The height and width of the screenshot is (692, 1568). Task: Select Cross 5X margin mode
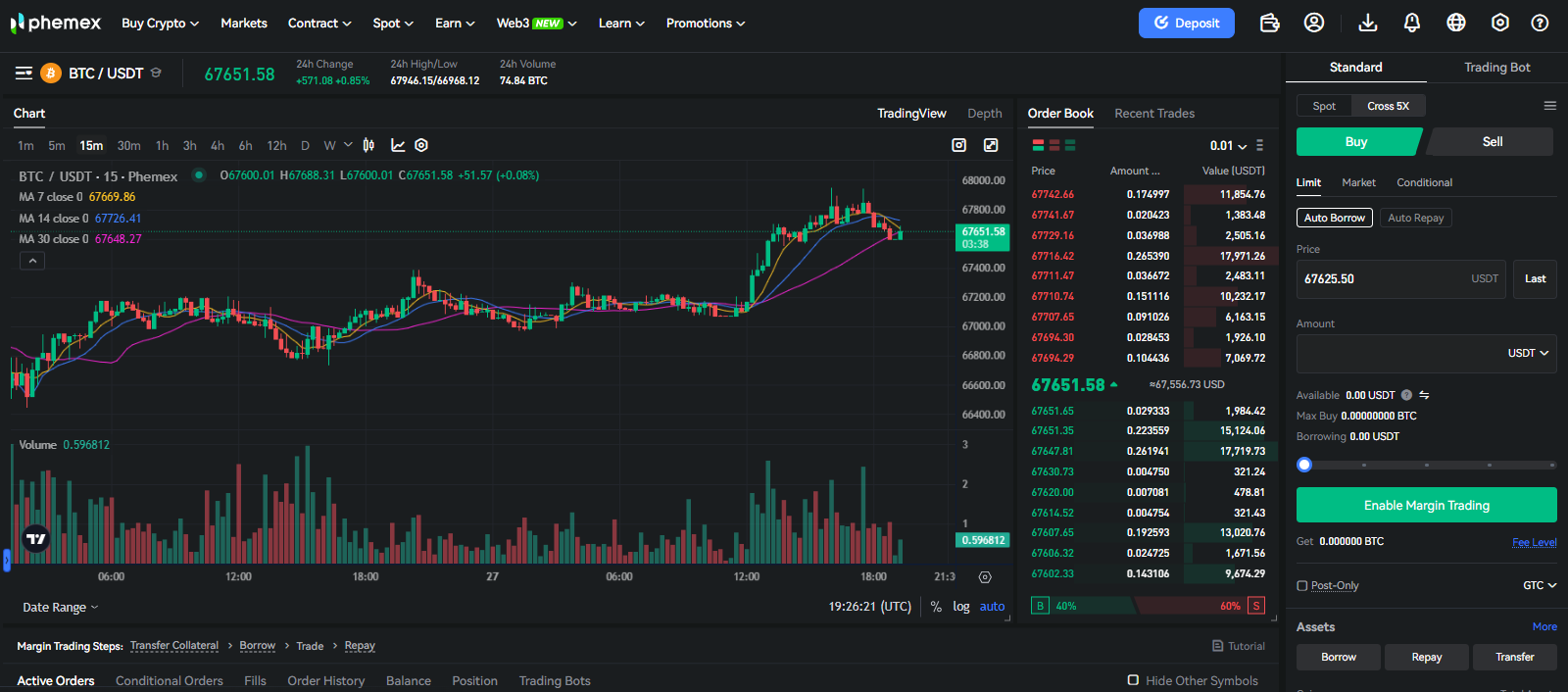pos(1388,106)
